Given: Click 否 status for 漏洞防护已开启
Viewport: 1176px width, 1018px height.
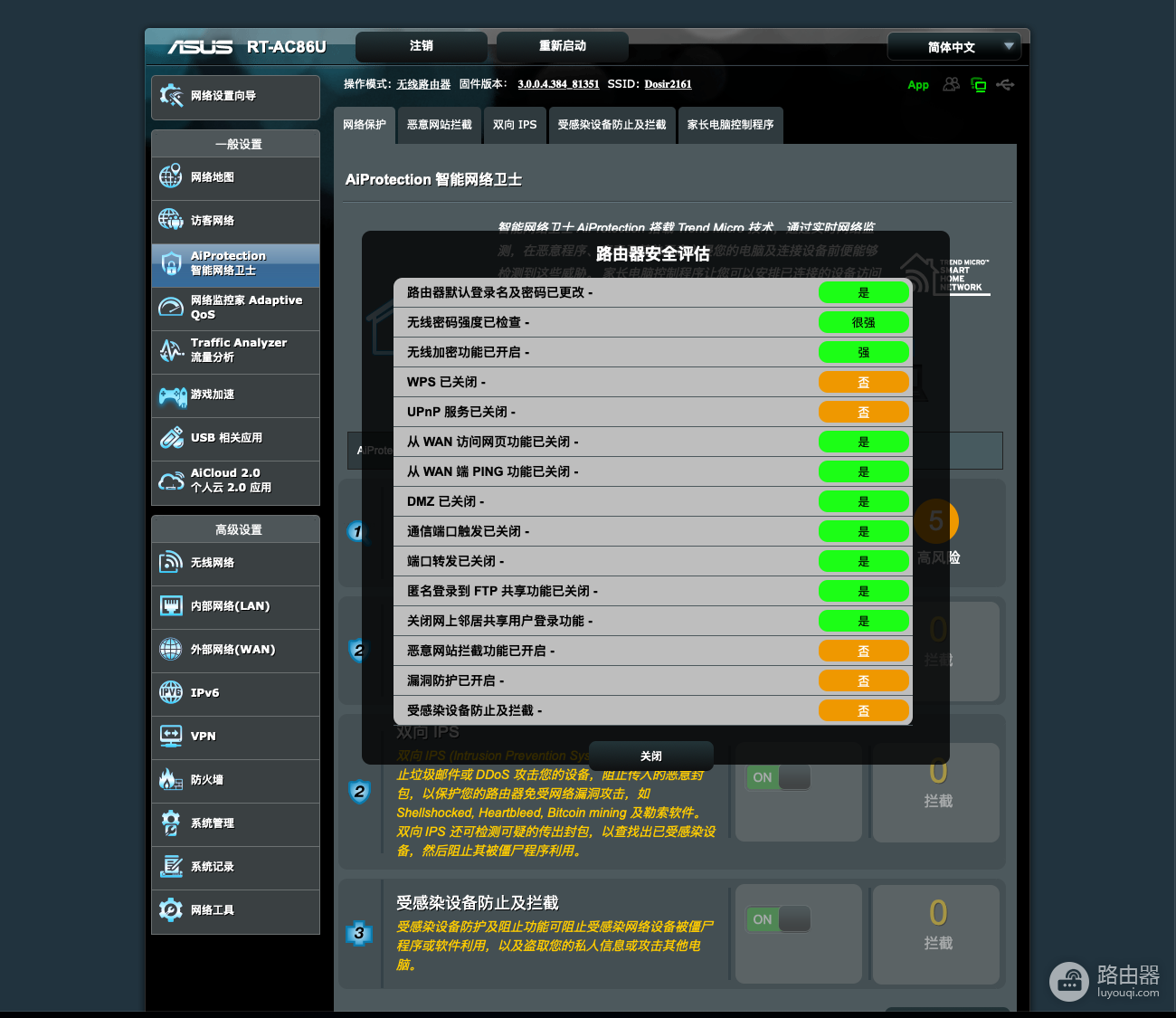Looking at the screenshot, I should [x=864, y=680].
